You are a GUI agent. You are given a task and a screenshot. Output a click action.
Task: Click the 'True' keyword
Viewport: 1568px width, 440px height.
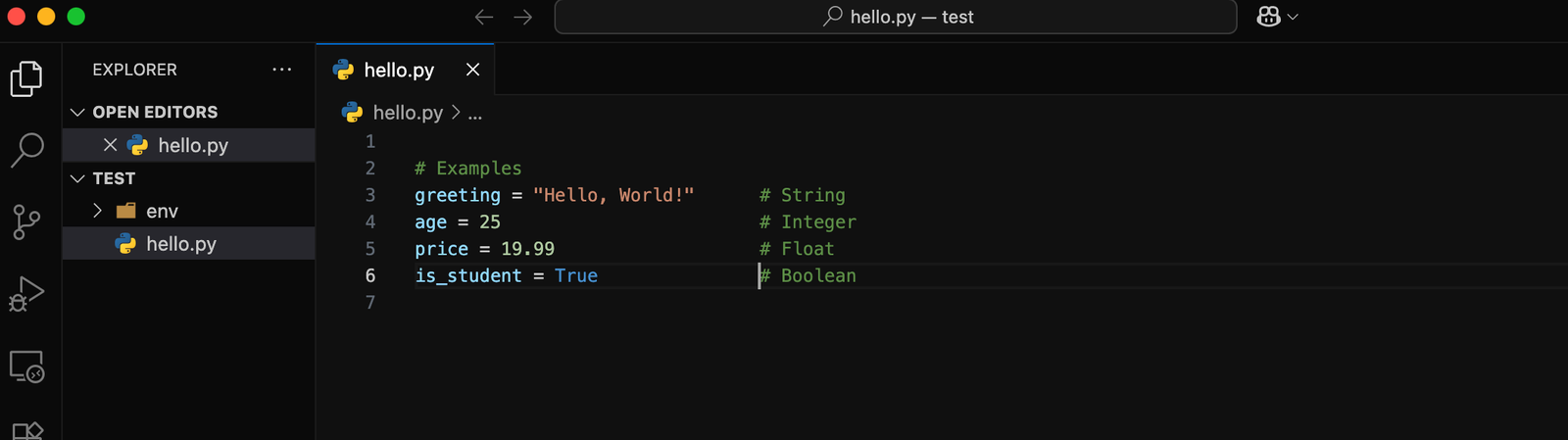(x=576, y=275)
